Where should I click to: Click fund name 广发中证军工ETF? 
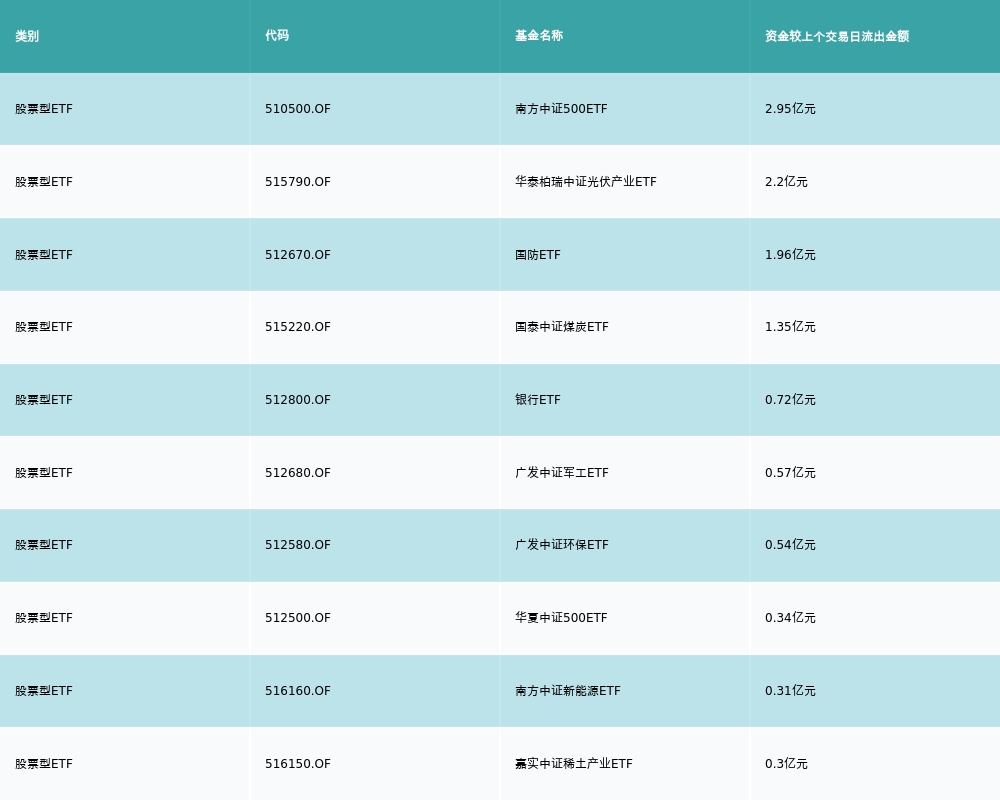pyautogui.click(x=562, y=473)
